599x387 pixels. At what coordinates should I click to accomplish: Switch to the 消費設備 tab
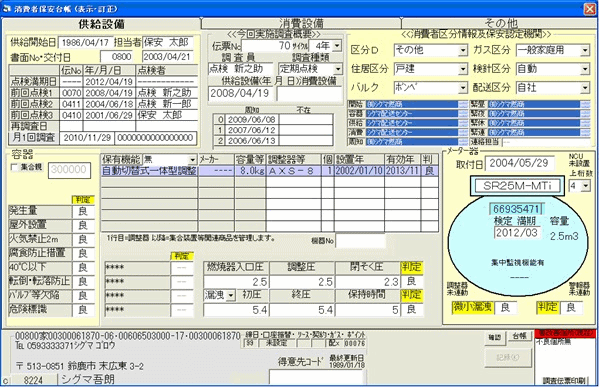click(301, 23)
